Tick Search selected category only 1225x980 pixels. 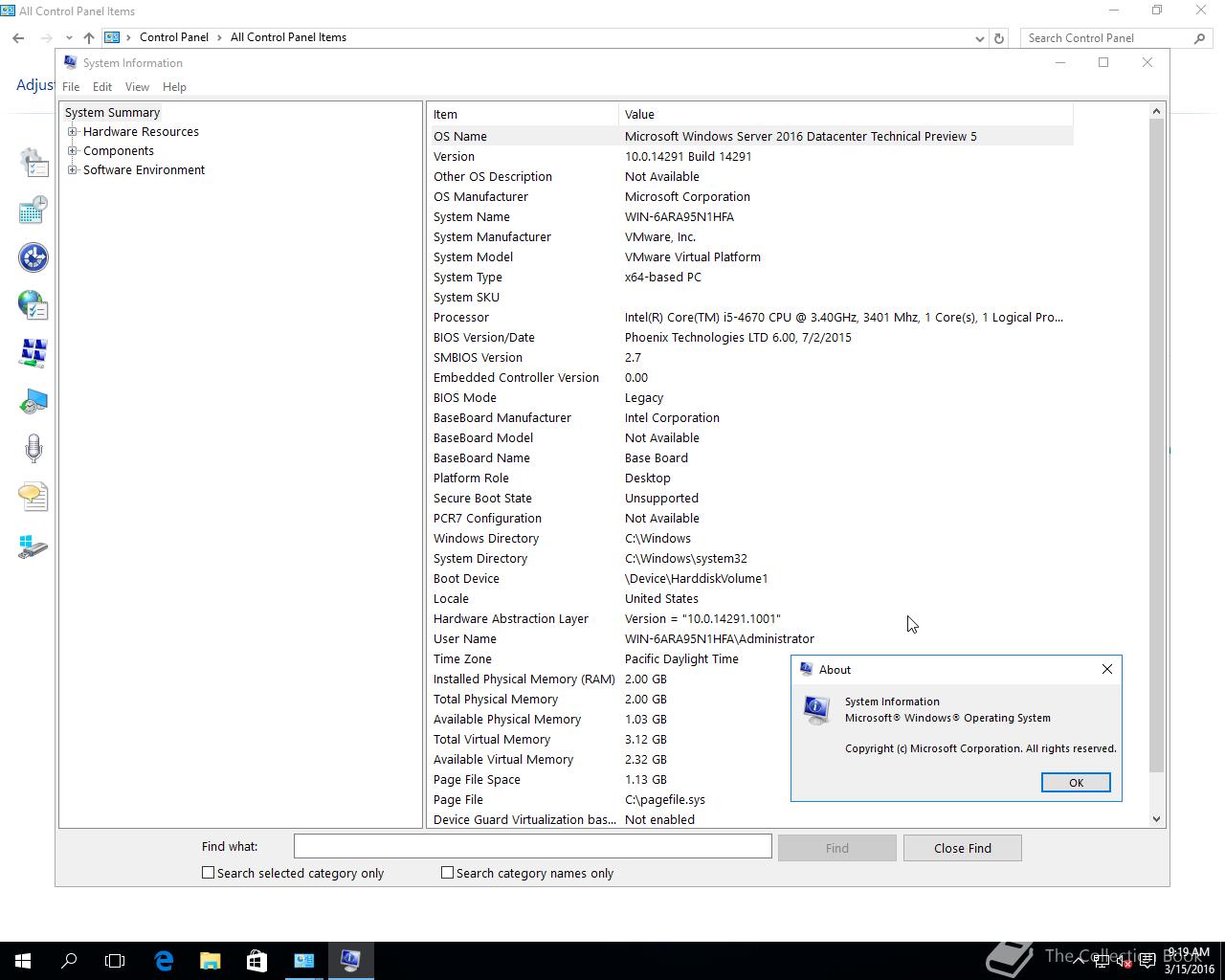[x=208, y=873]
